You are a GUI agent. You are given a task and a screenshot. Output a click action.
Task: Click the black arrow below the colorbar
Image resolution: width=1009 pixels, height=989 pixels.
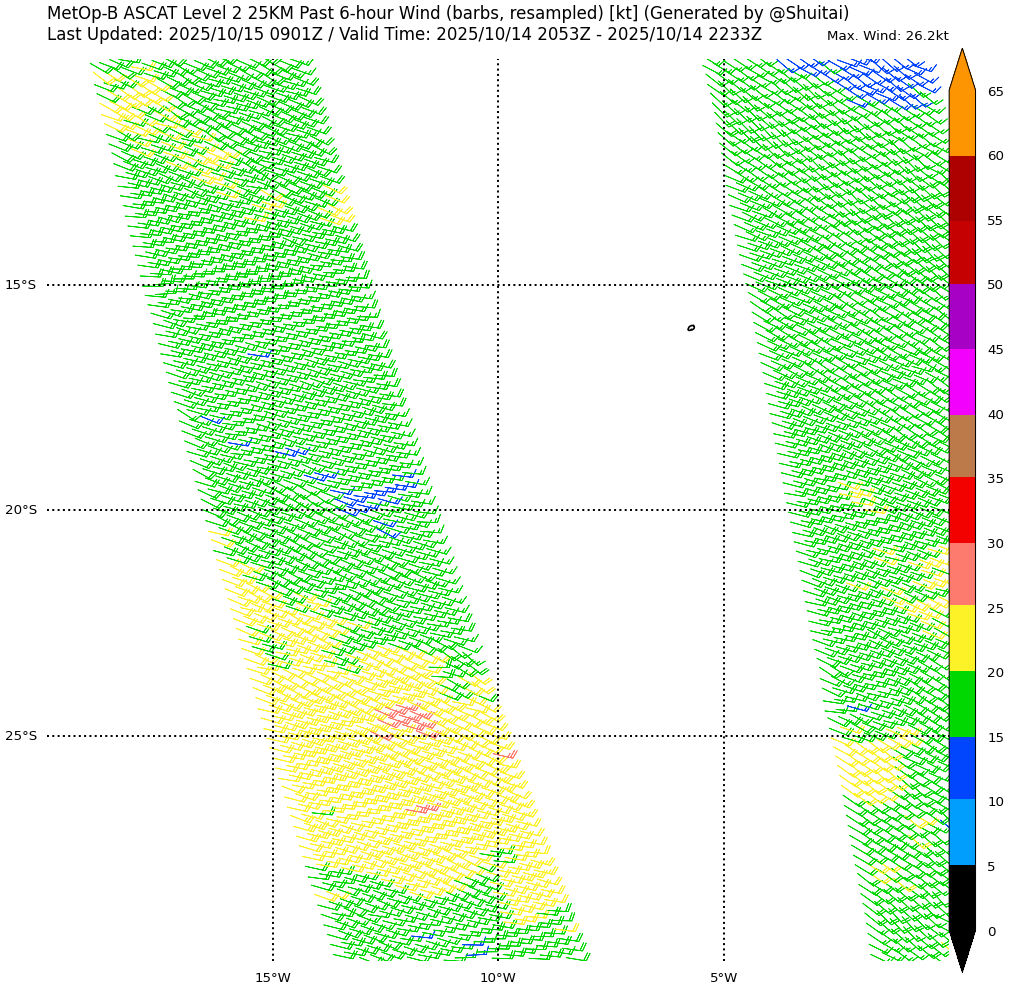[x=961, y=949]
